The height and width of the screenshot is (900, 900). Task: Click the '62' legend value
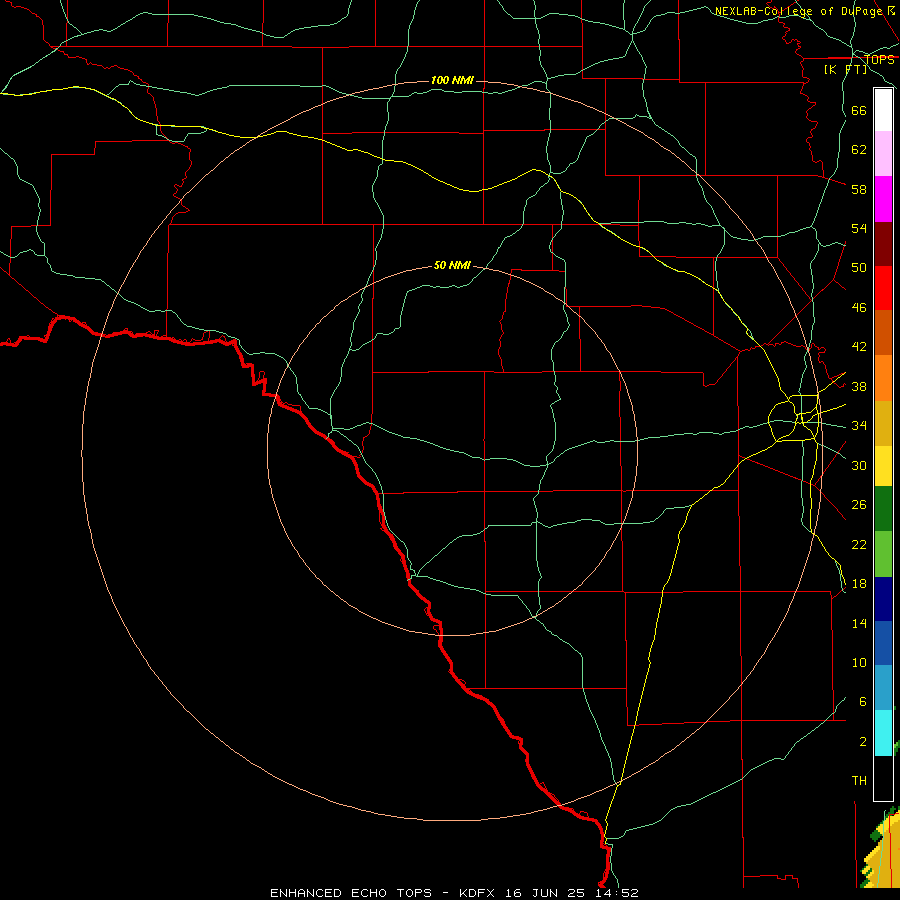859,150
